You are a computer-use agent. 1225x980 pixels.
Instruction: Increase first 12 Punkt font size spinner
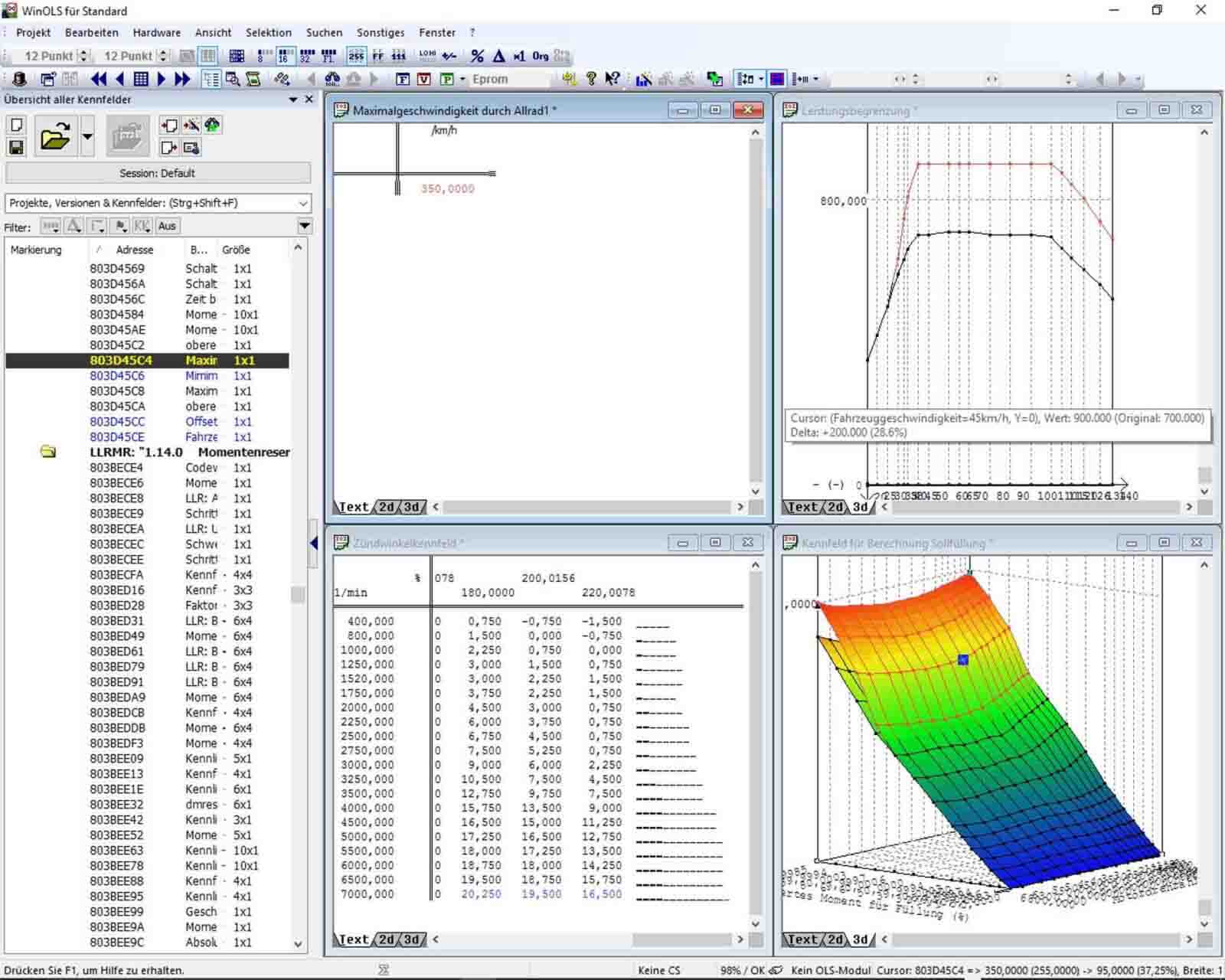pos(84,52)
